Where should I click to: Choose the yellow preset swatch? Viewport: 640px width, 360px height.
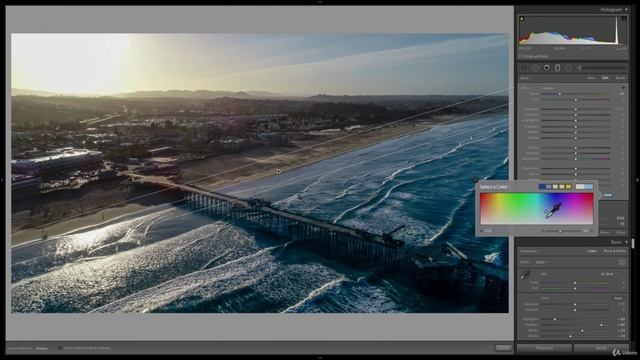(x=569, y=187)
